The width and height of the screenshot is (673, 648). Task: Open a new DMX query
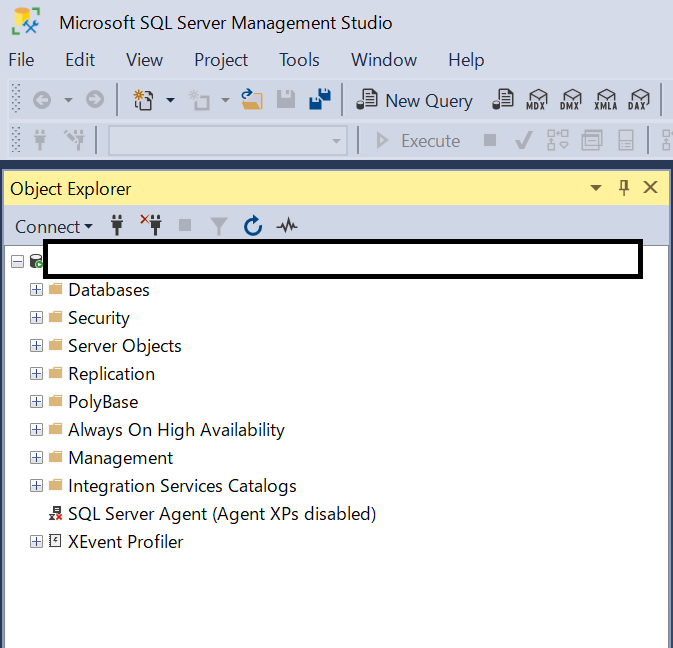(571, 100)
